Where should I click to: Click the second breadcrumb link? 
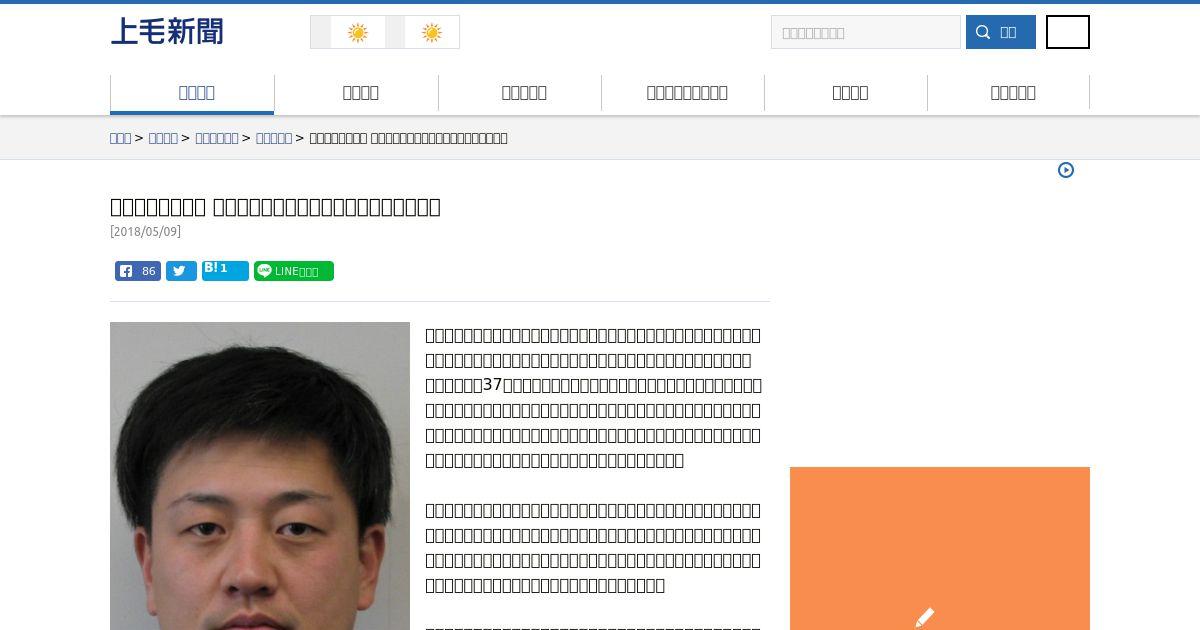point(163,138)
